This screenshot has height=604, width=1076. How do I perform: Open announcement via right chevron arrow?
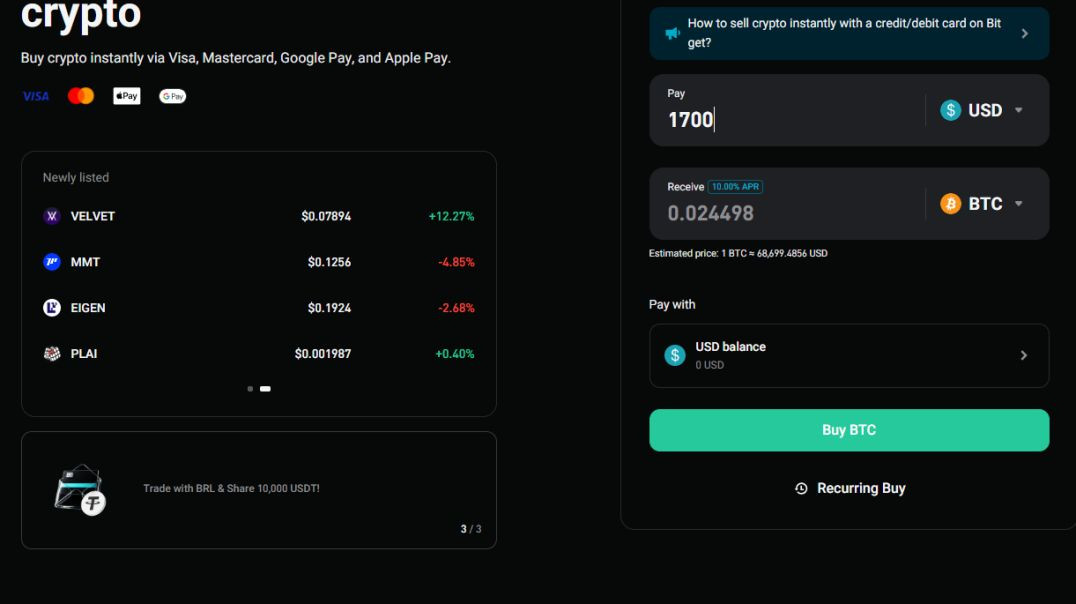click(1025, 33)
